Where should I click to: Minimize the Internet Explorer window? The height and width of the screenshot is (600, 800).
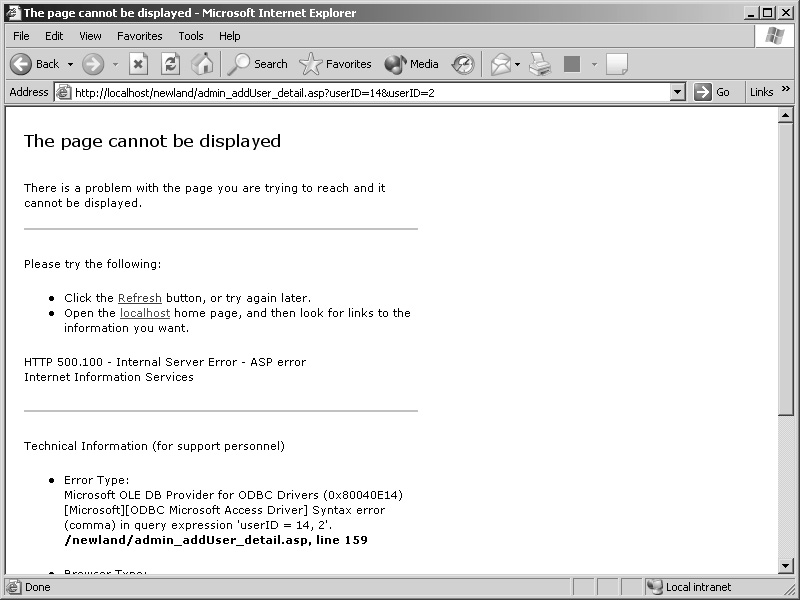click(x=749, y=13)
